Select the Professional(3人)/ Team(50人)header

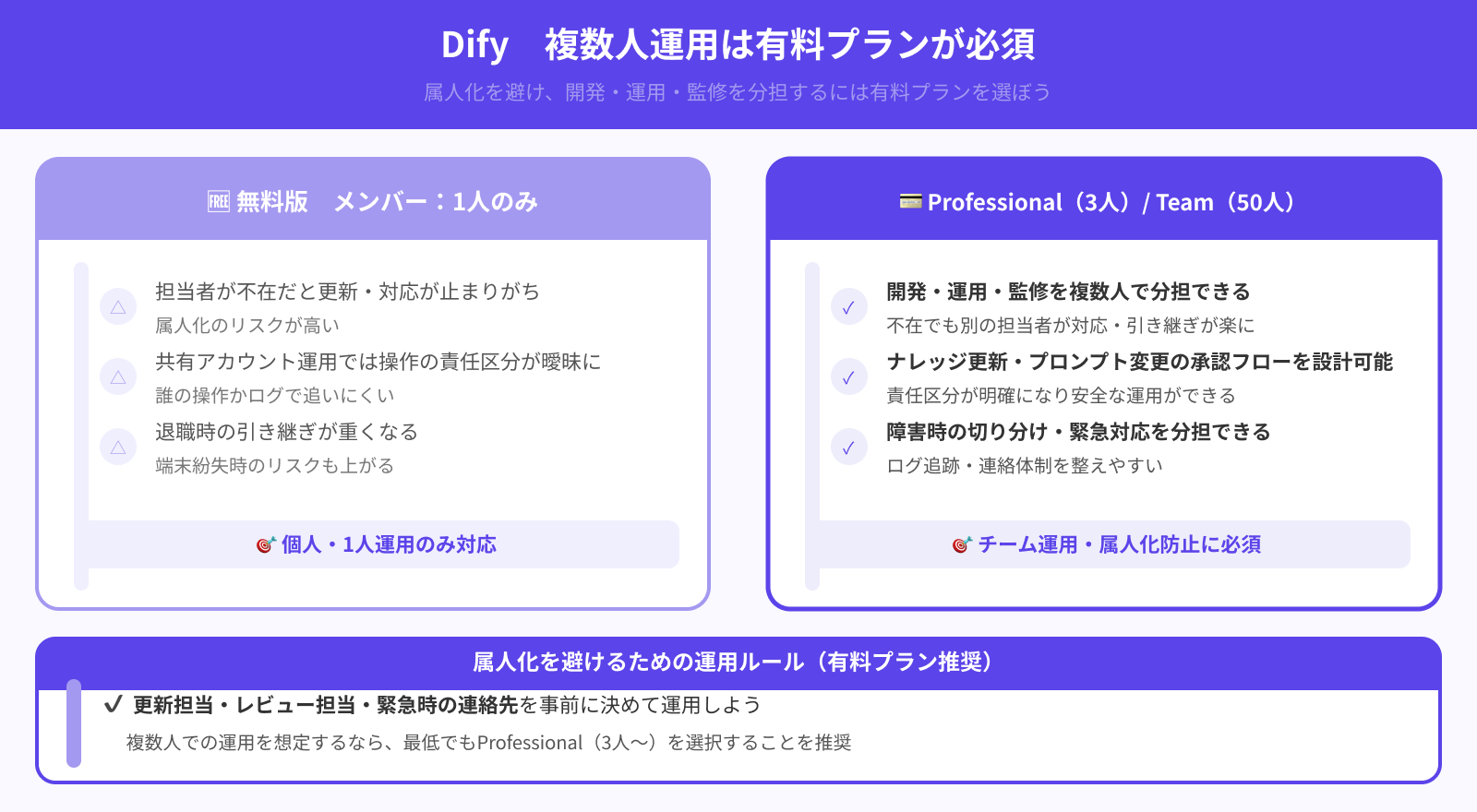click(1104, 200)
